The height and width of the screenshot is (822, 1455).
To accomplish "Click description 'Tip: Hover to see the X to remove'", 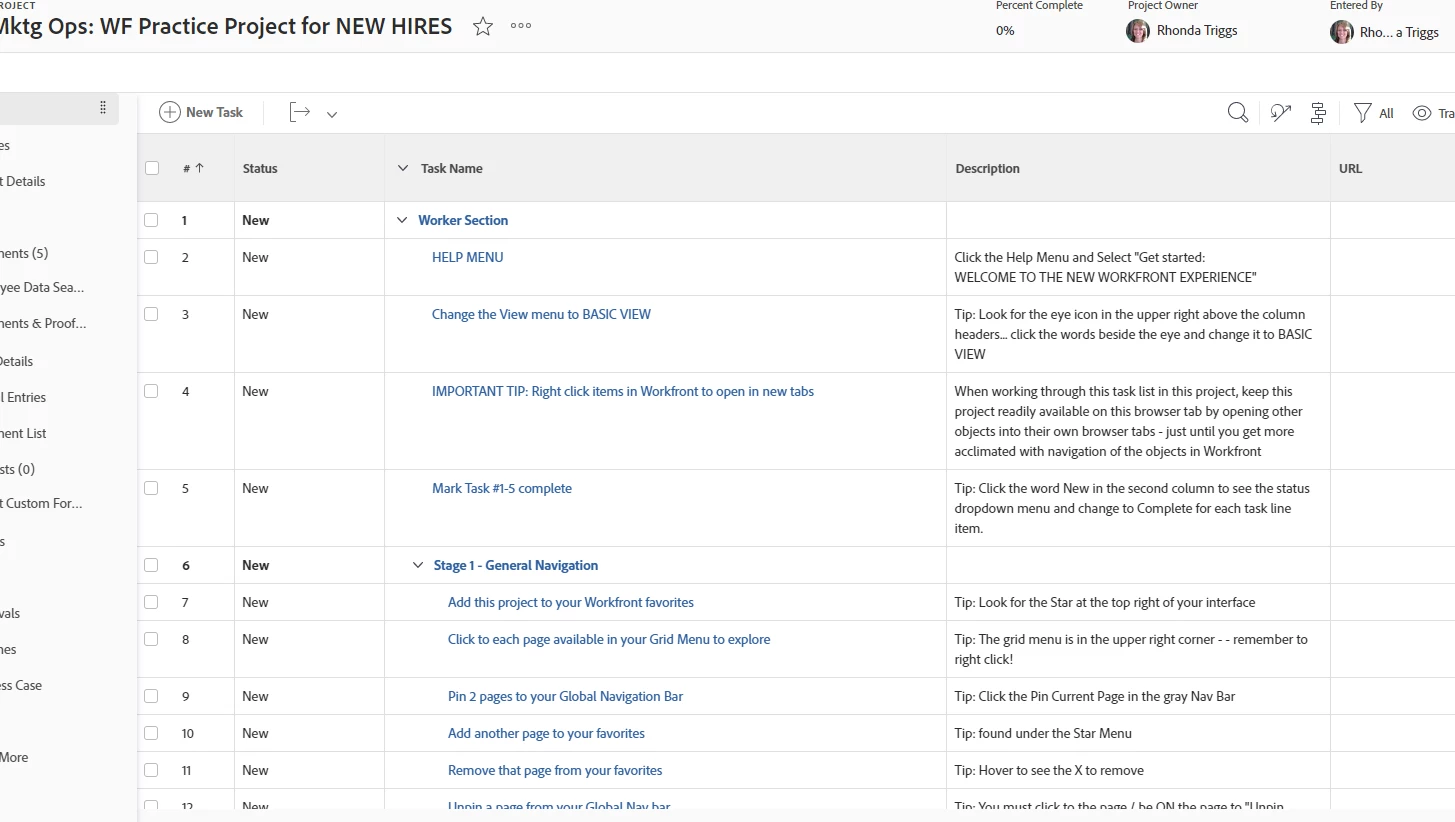I will pos(1049,770).
